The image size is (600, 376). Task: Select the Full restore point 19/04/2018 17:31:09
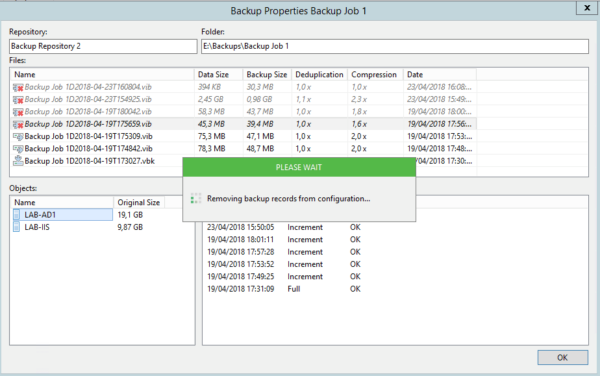[x=241, y=289]
